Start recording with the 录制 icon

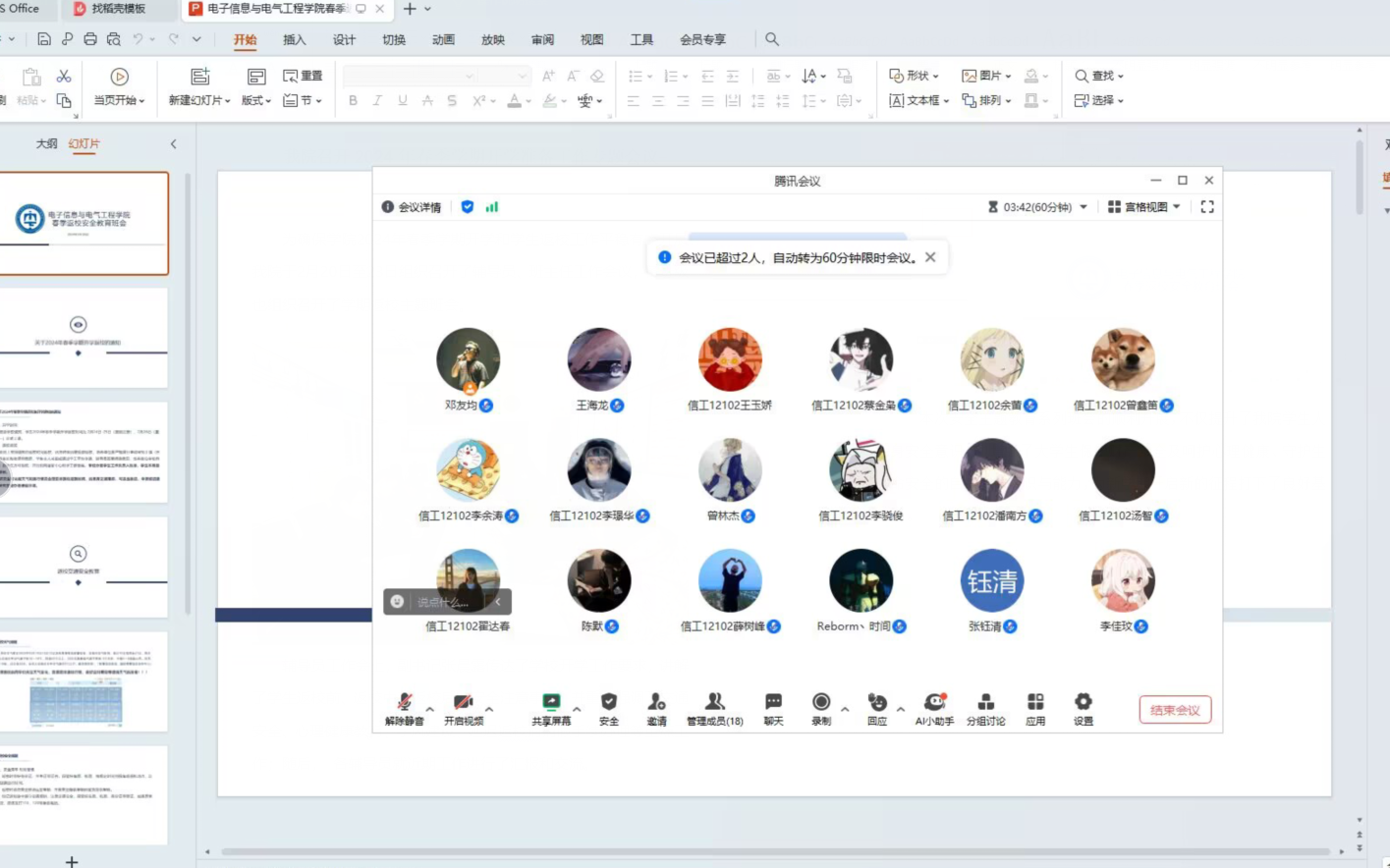pos(821,703)
